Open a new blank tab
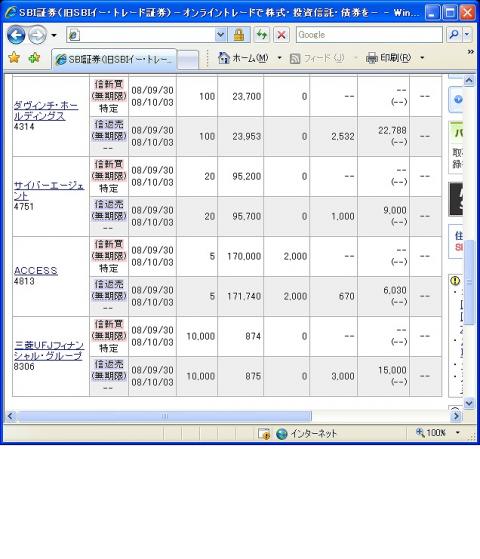480x559 pixels. click(188, 60)
